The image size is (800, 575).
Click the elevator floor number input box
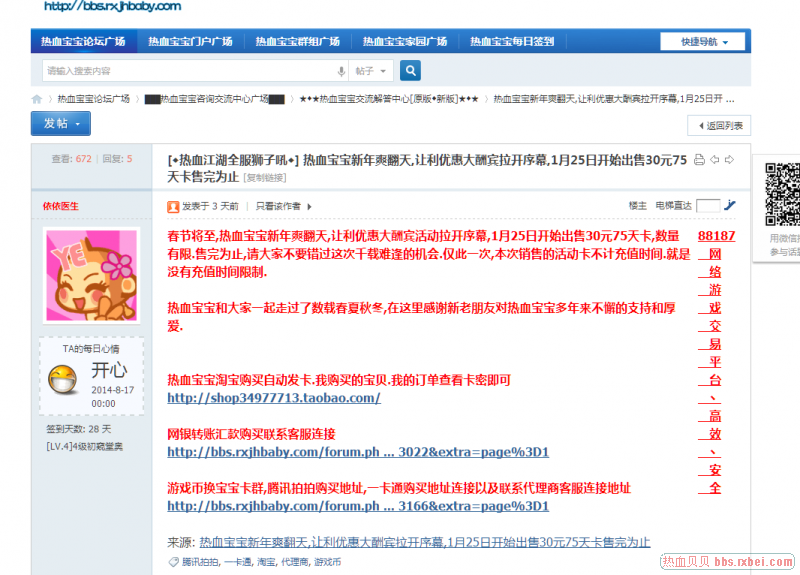coord(707,205)
